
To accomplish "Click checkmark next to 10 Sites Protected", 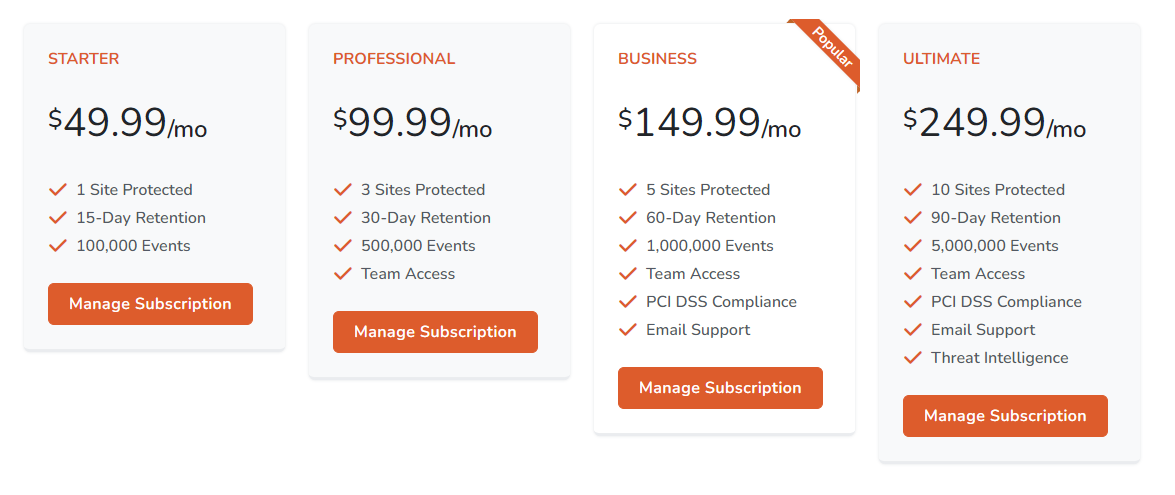I will point(913,189).
